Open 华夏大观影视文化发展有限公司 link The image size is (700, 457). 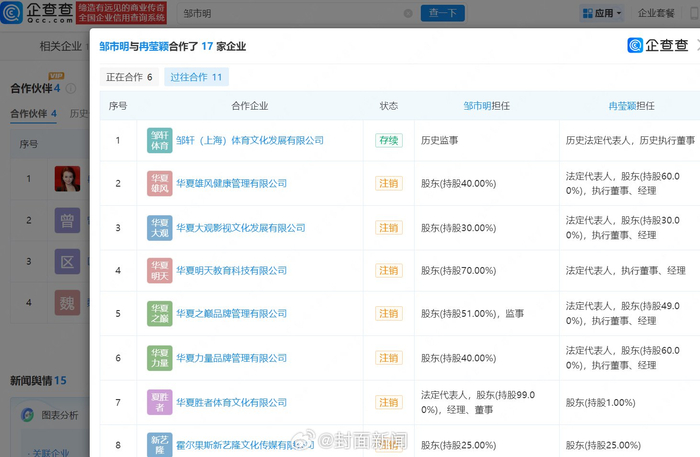[x=241, y=228]
